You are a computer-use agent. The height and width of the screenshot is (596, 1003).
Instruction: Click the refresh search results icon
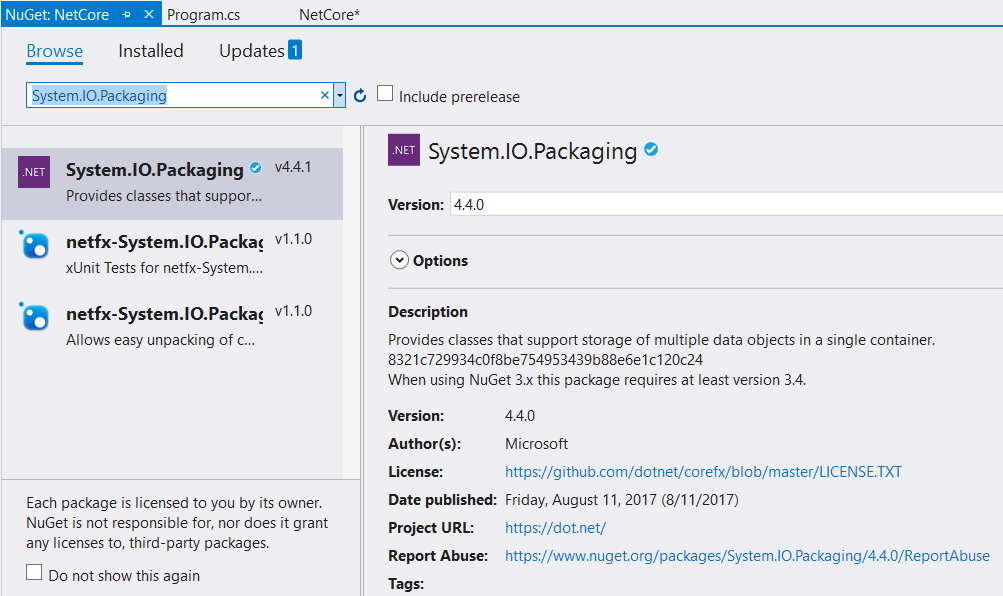click(x=359, y=94)
